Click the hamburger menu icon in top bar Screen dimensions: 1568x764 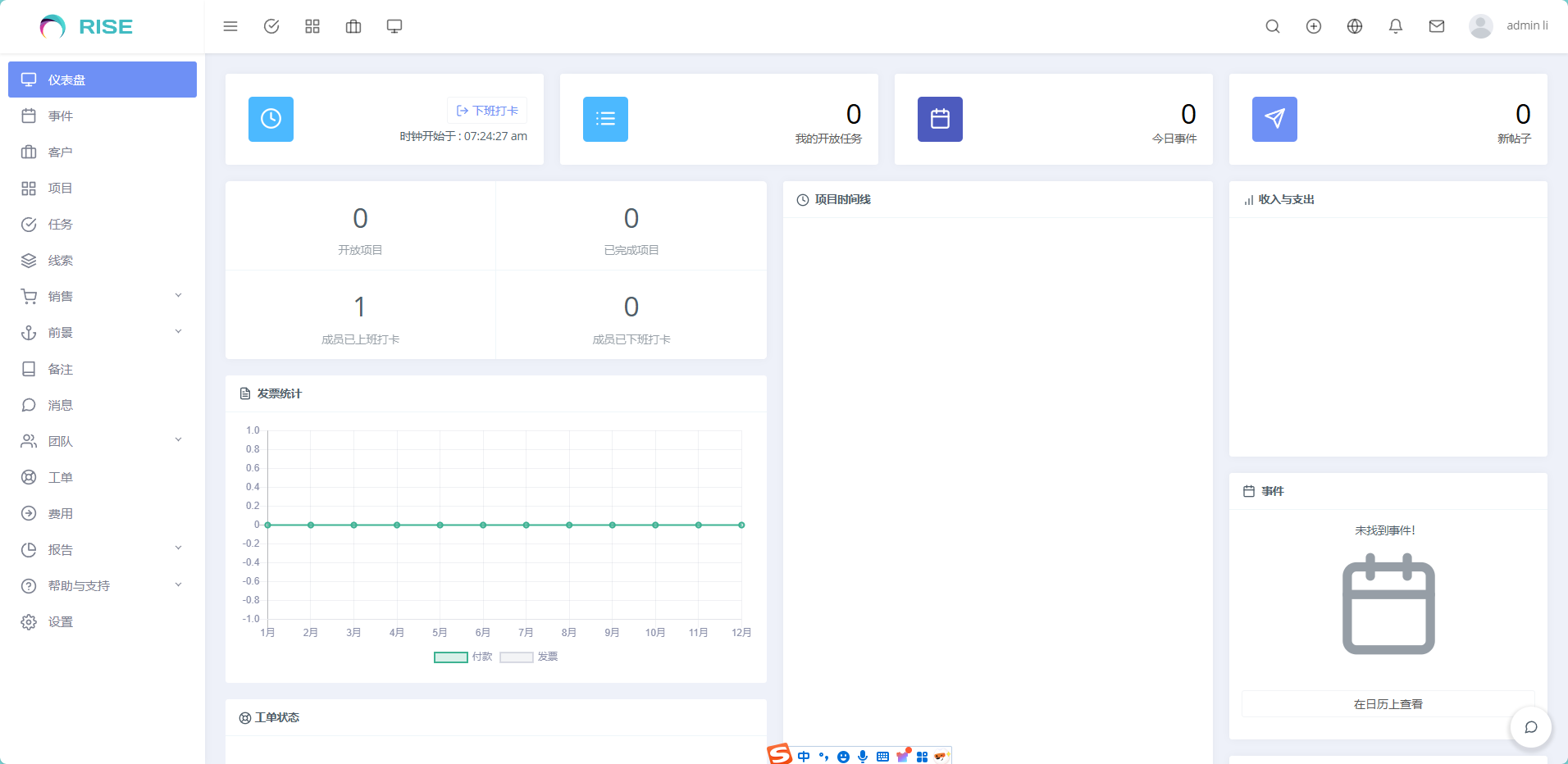pyautogui.click(x=230, y=26)
